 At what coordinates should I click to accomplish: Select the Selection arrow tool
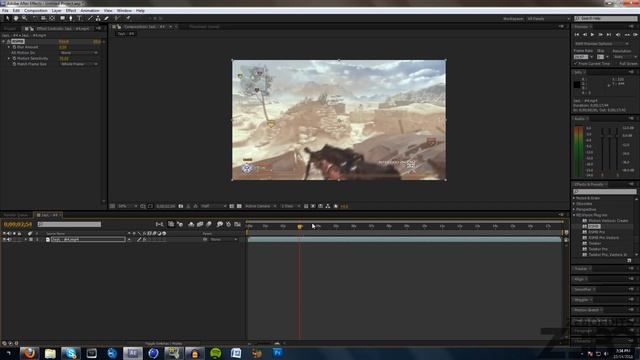pos(7,18)
